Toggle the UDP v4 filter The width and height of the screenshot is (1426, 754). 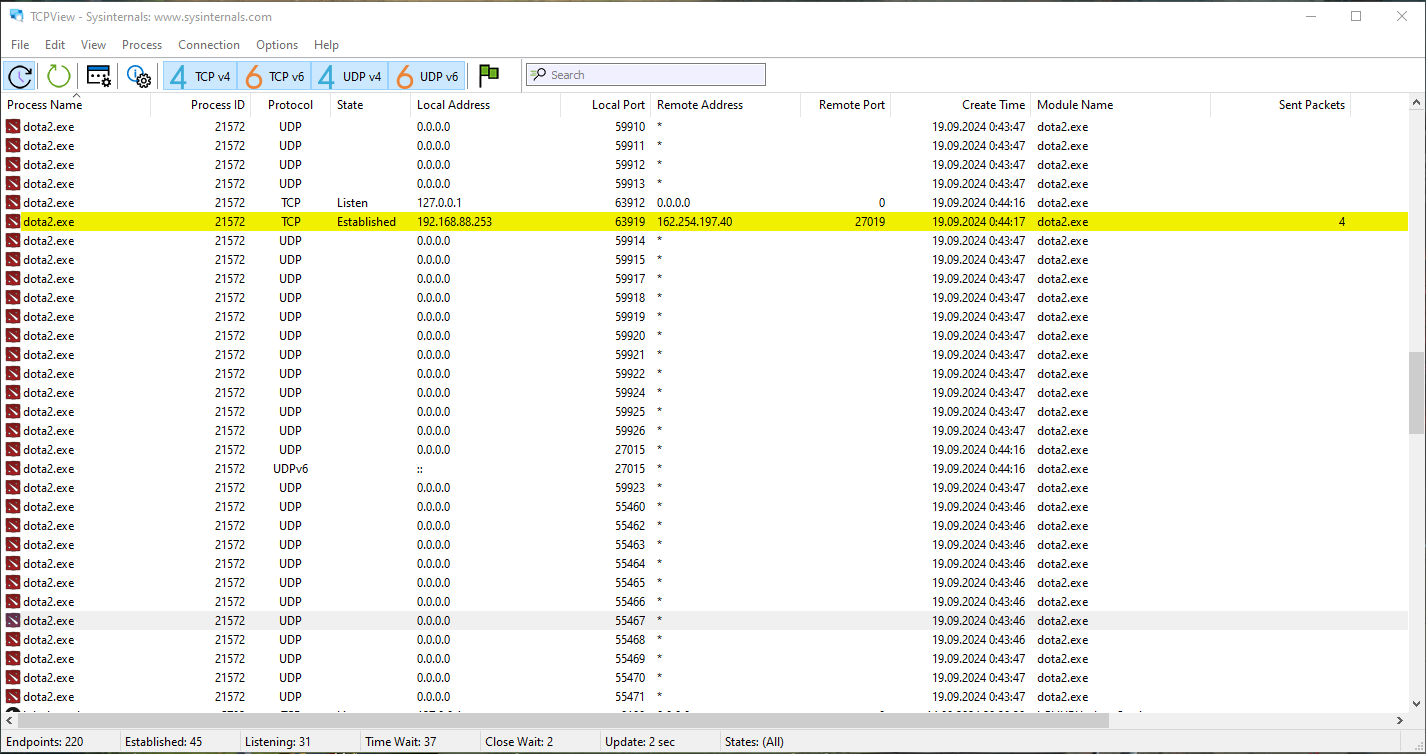click(x=350, y=76)
